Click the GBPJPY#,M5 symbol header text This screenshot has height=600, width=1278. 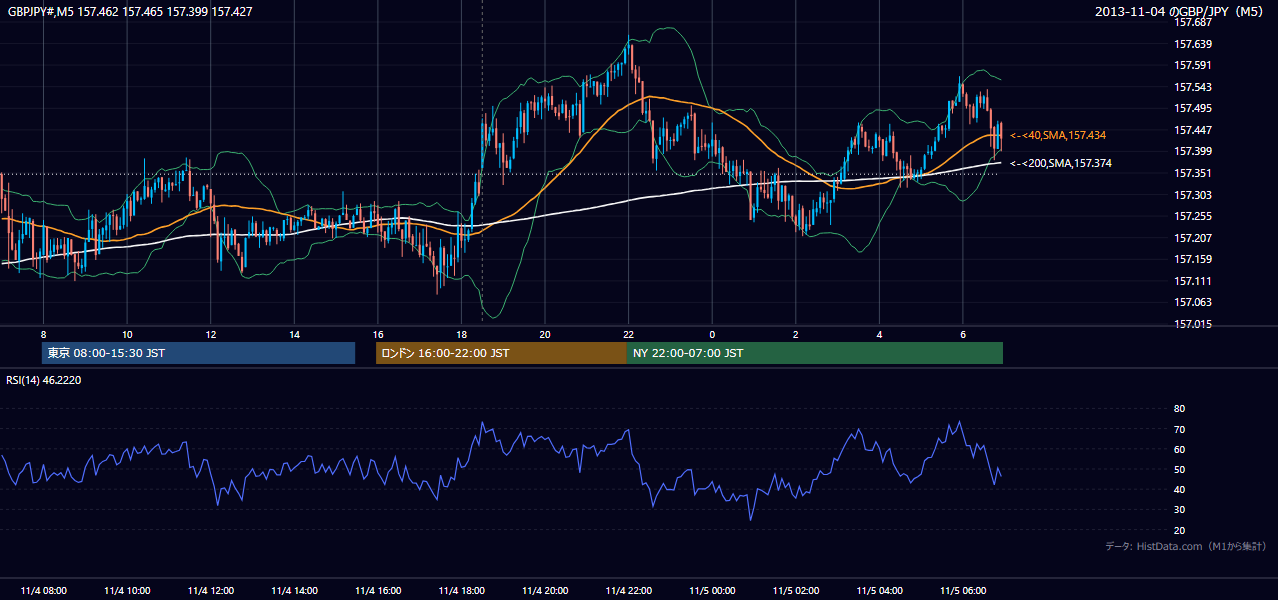(x=130, y=12)
